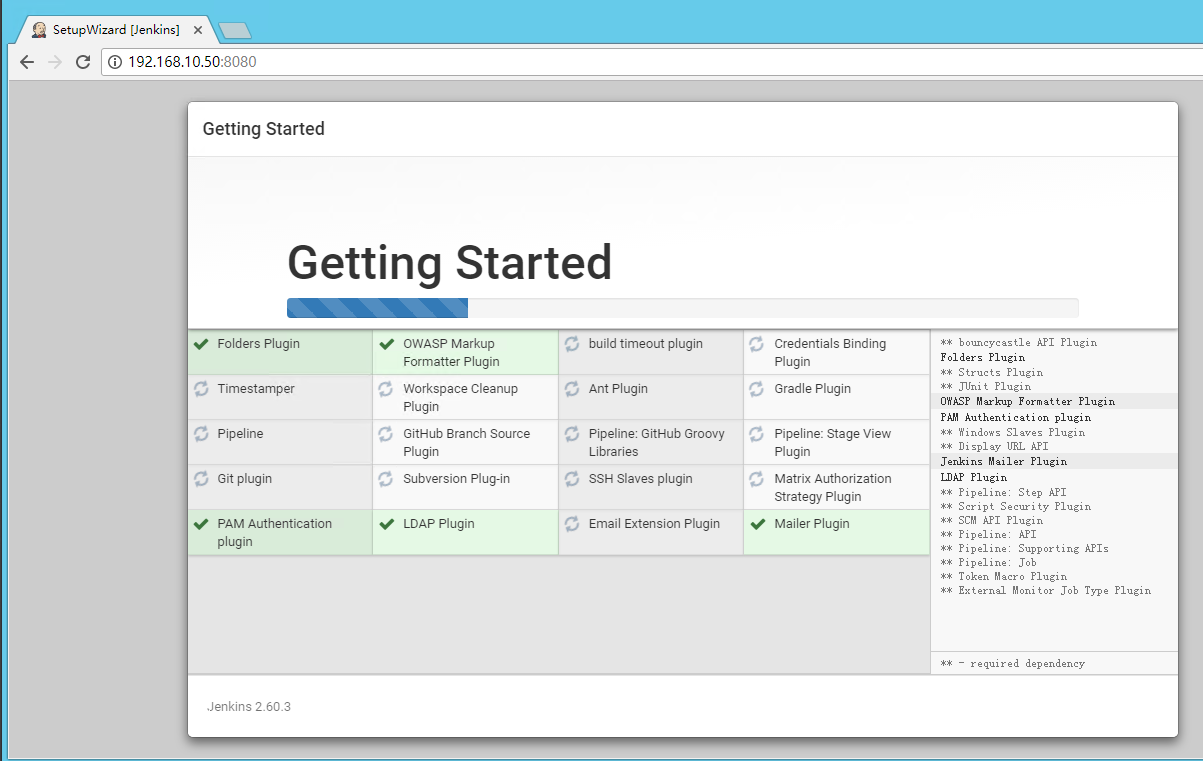This screenshot has width=1203, height=761.
Task: Click the SSH Slaves plugin label
Action: coord(641,479)
